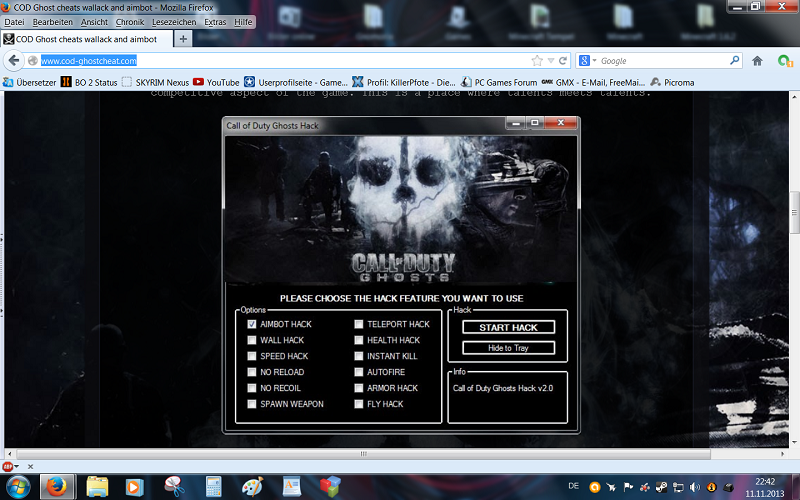Open the Hilfe menu

243,22
